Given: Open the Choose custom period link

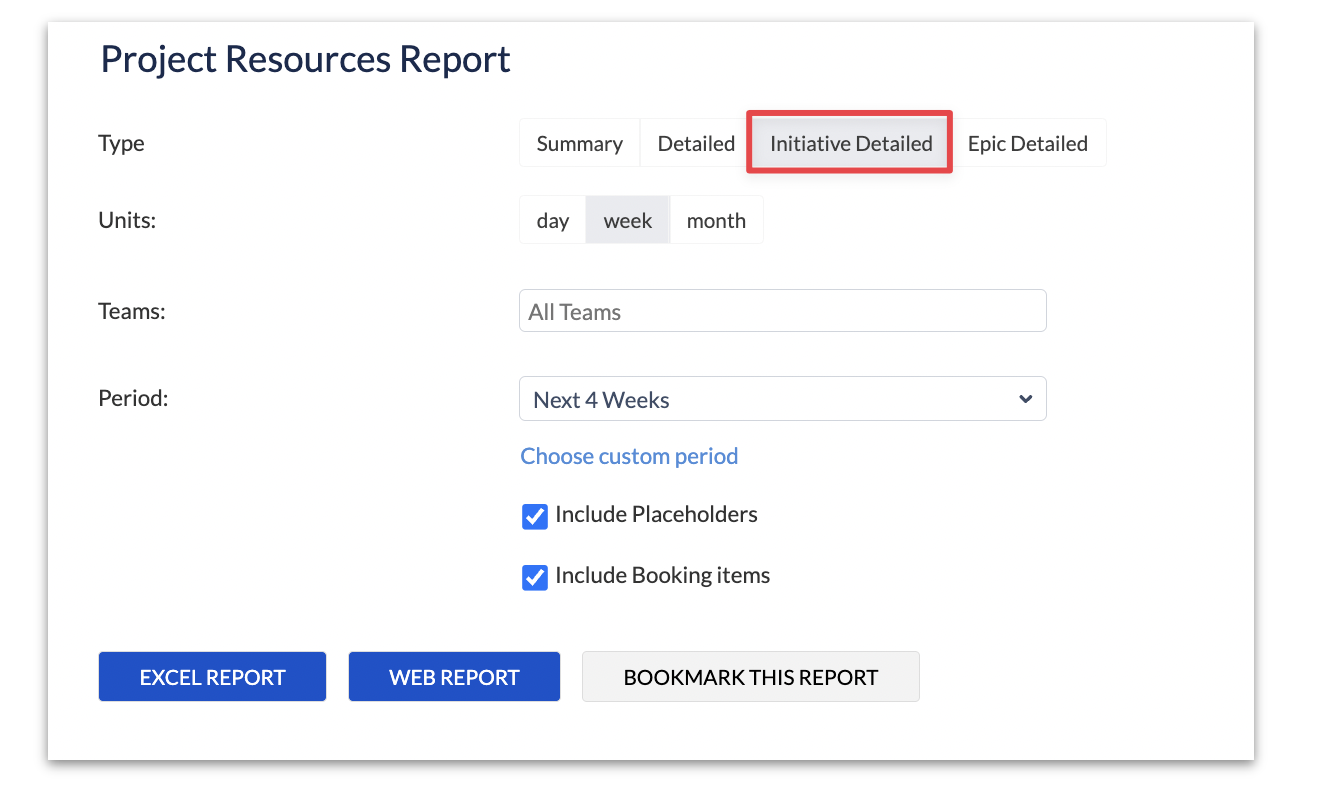Looking at the screenshot, I should point(629,457).
